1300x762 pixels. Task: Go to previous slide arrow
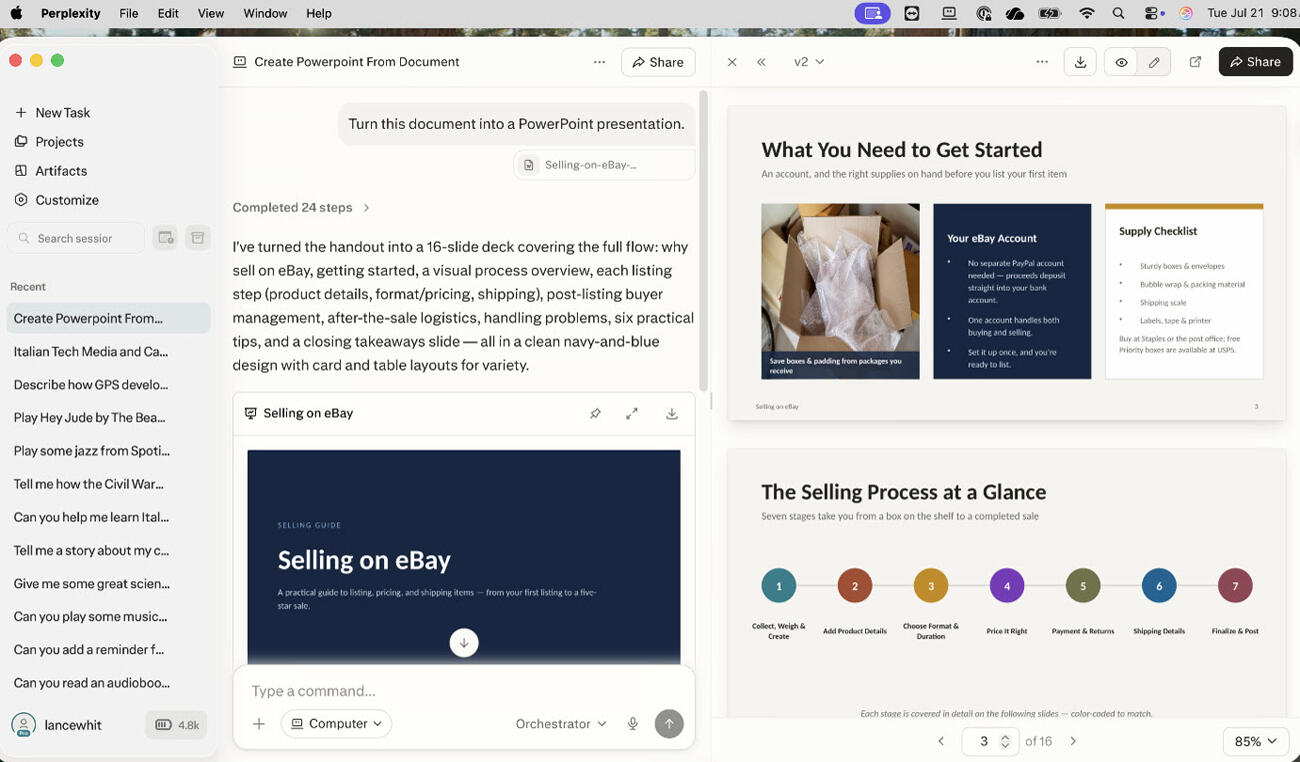(x=941, y=741)
